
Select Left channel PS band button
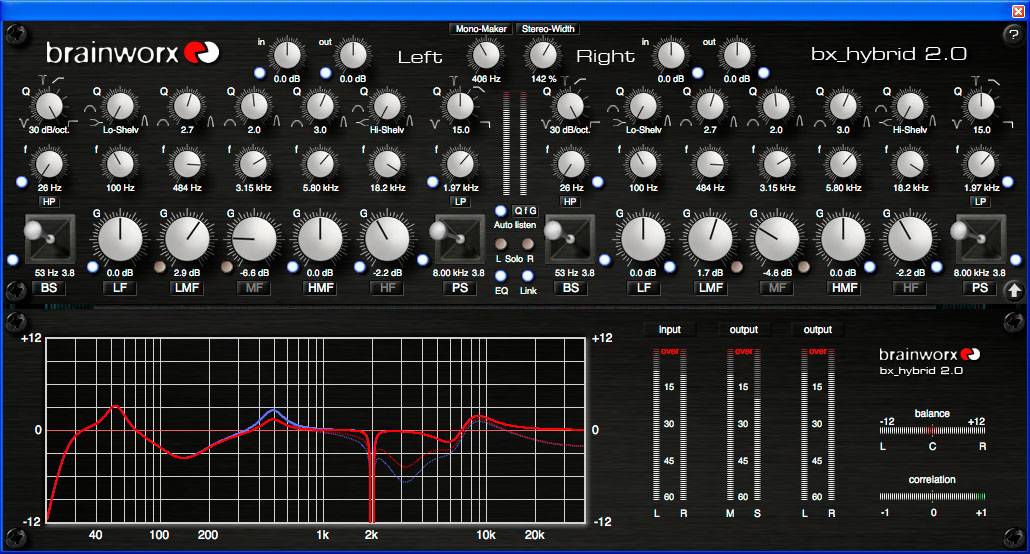pos(460,288)
